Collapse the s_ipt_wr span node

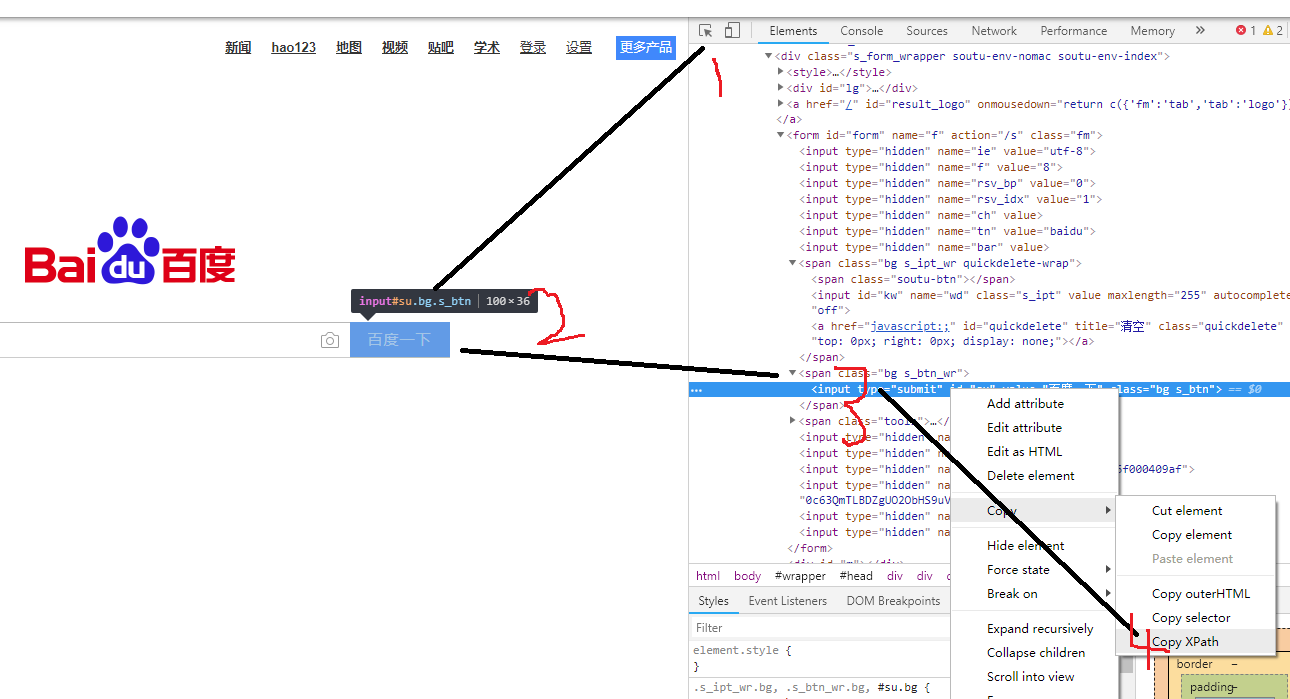click(x=794, y=264)
